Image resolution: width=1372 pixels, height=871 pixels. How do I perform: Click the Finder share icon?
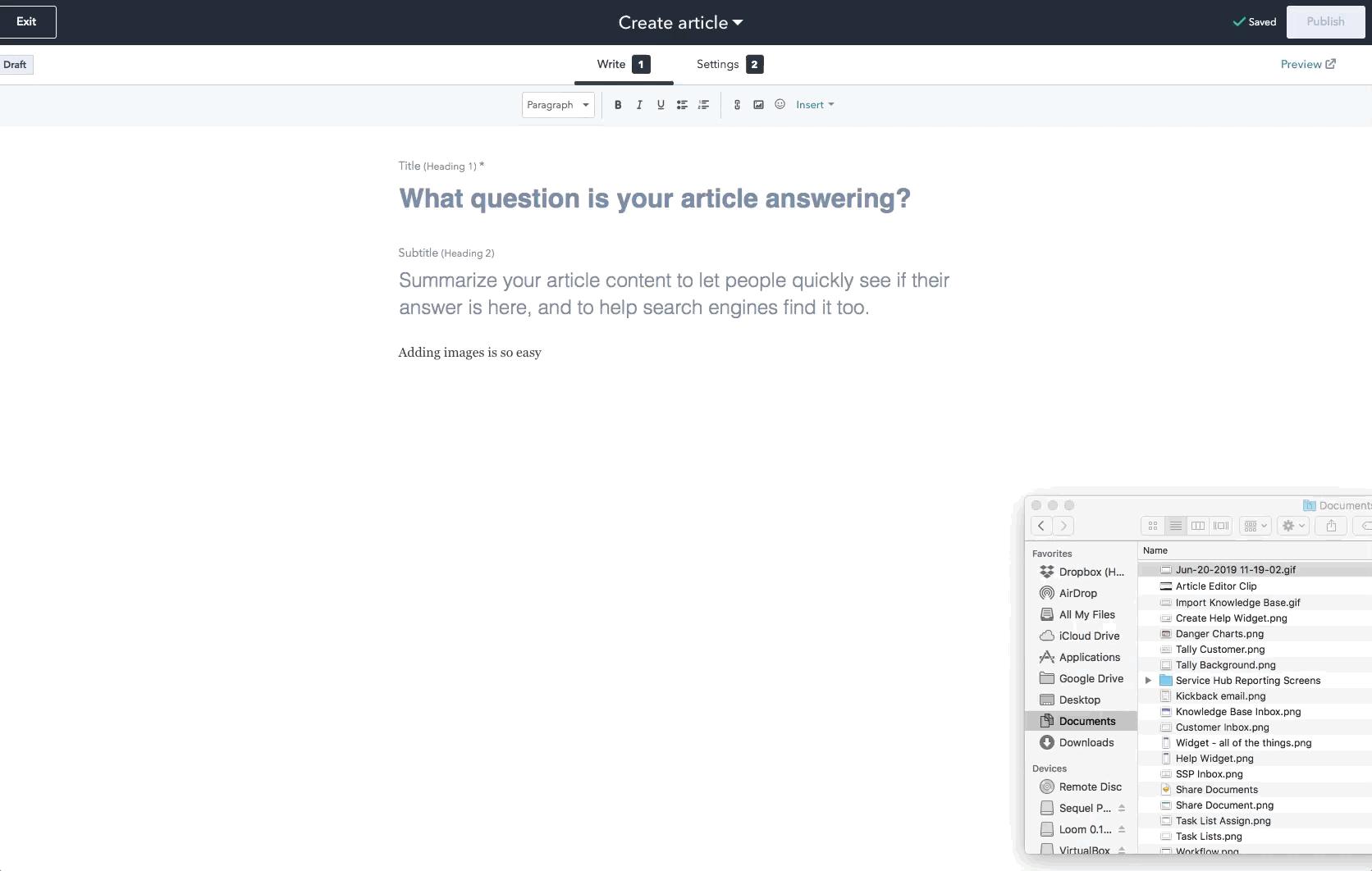pos(1331,526)
